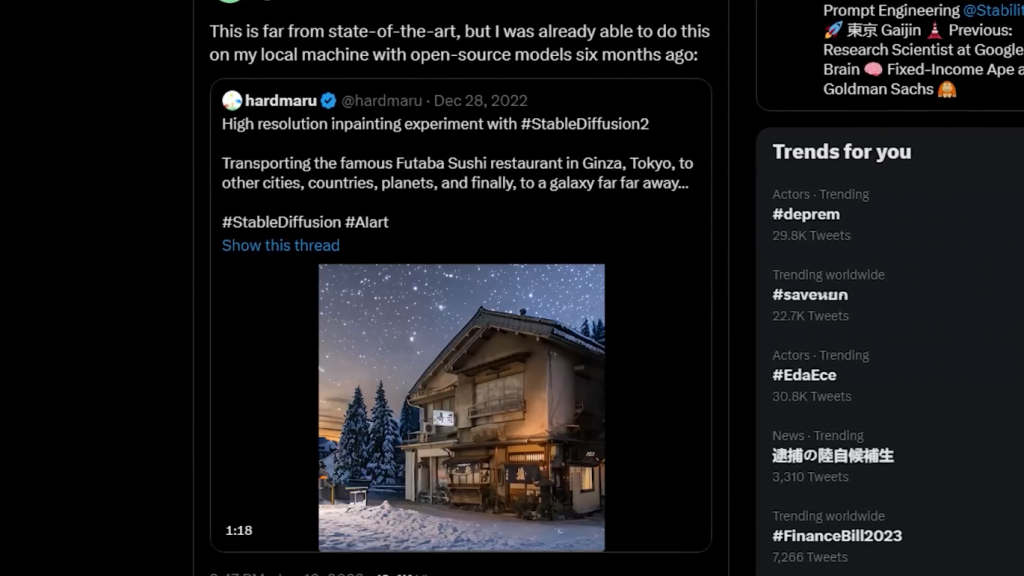Click hardmaru's profile avatar in quoted tweet
The image size is (1024, 576).
click(232, 100)
